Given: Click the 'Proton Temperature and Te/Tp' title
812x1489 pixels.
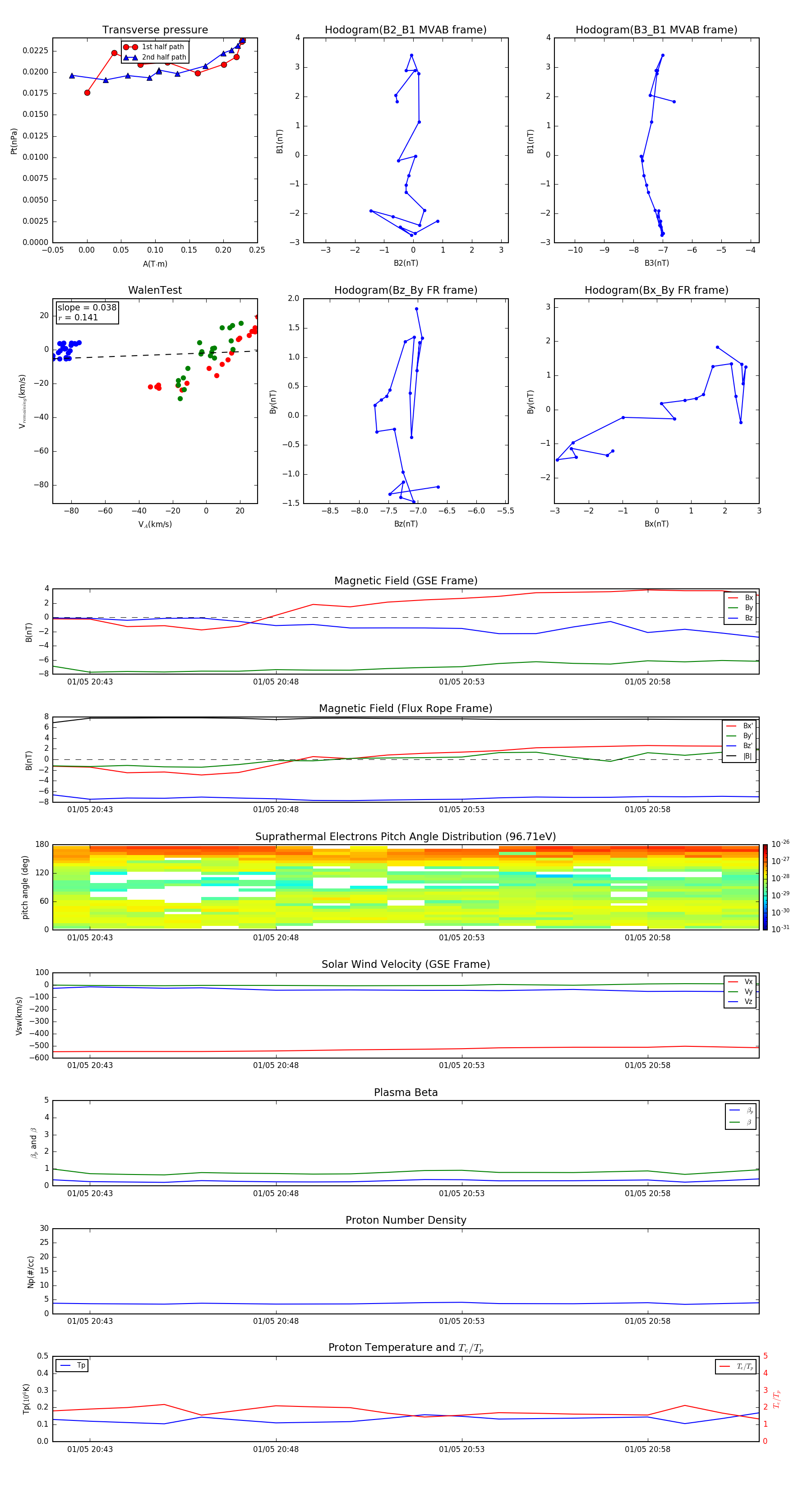Looking at the screenshot, I should tap(406, 1347).
